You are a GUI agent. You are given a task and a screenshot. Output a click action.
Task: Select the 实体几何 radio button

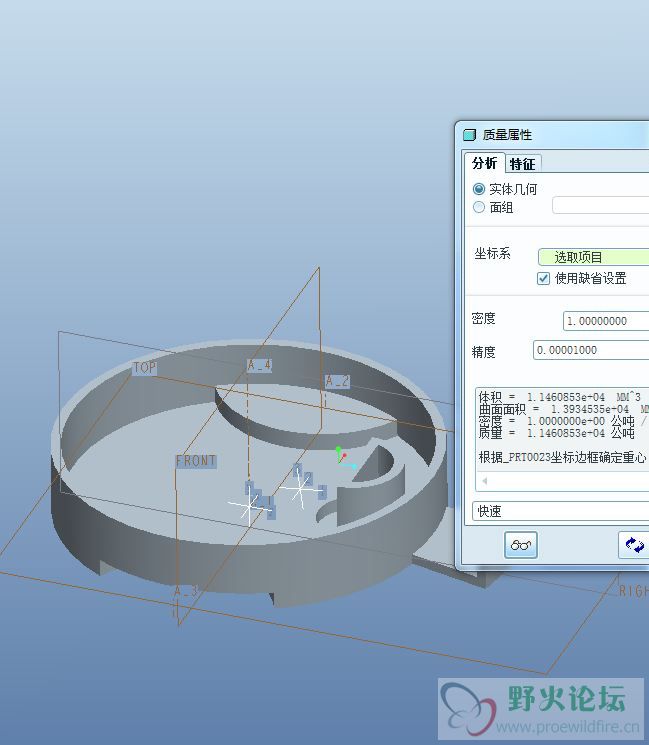[x=479, y=189]
